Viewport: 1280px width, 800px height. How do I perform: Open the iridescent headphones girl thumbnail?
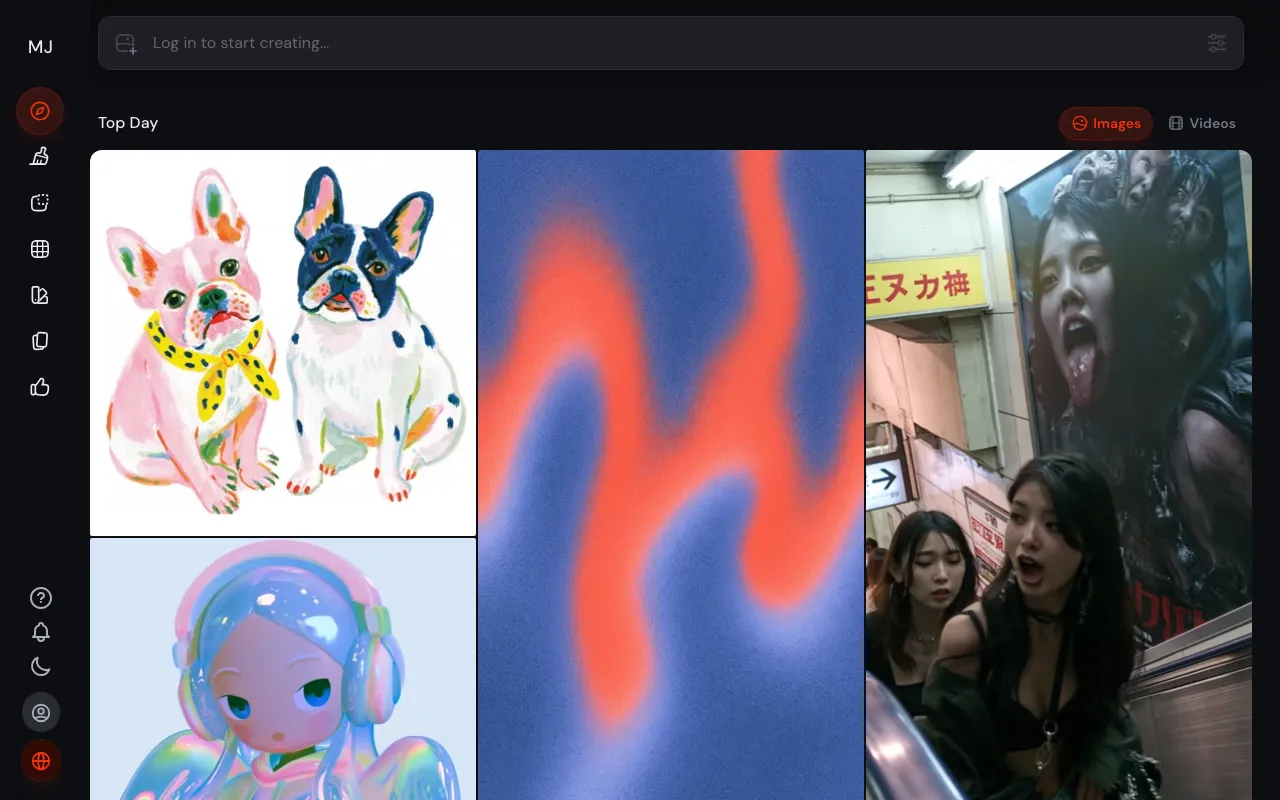[283, 669]
